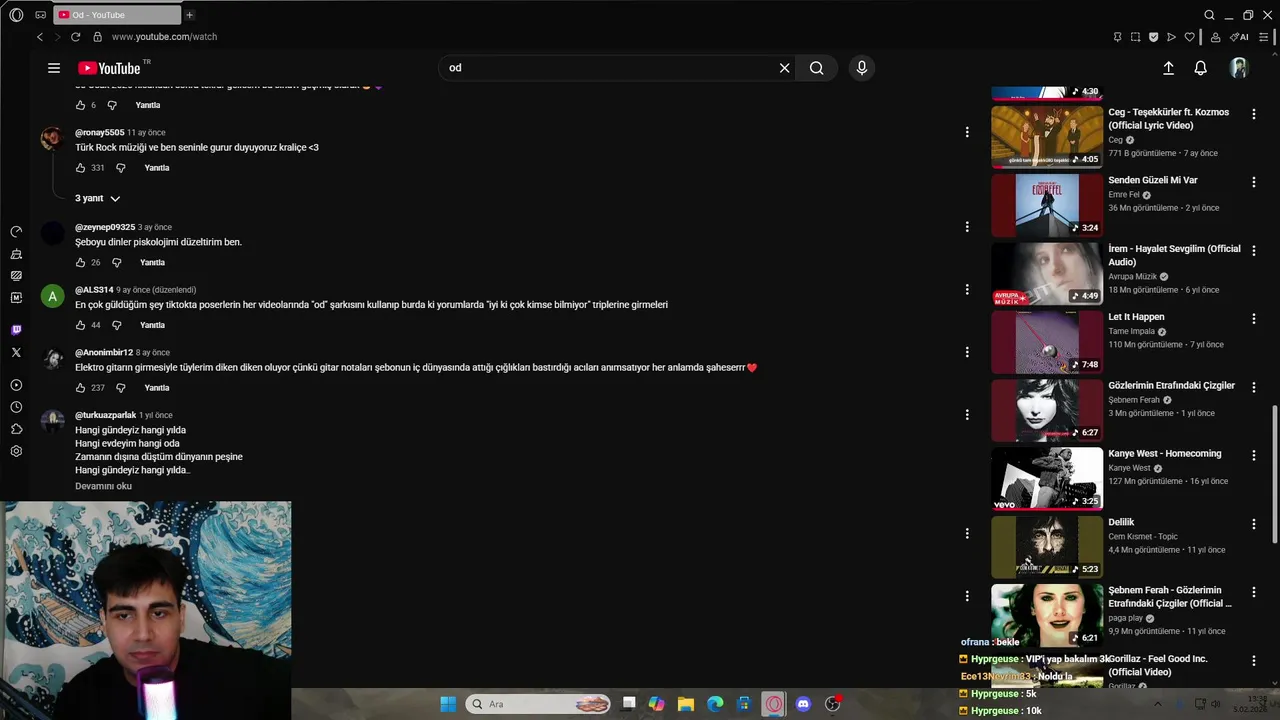Start voice search with microphone

861,68
